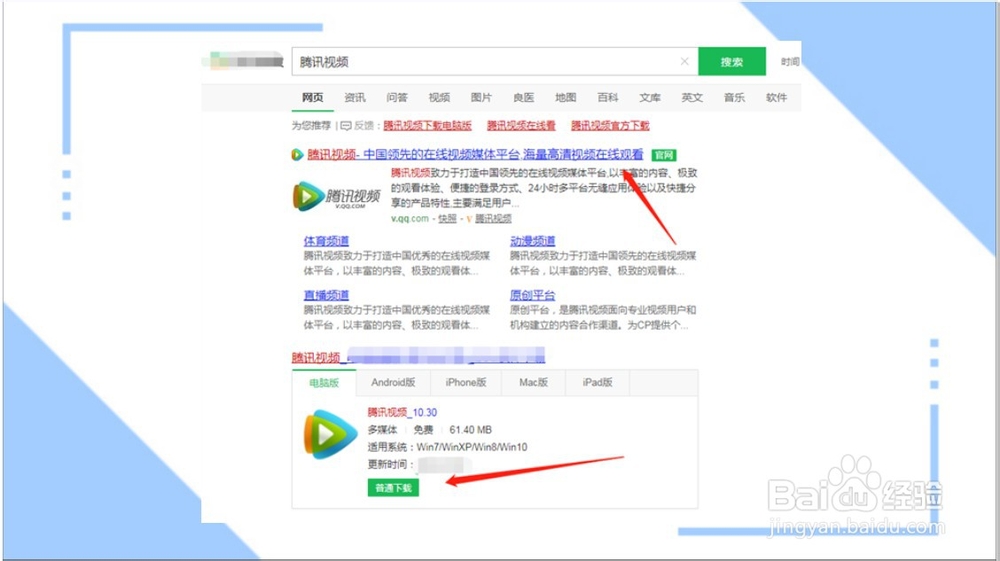Select the 电脑版 download tab

324,382
